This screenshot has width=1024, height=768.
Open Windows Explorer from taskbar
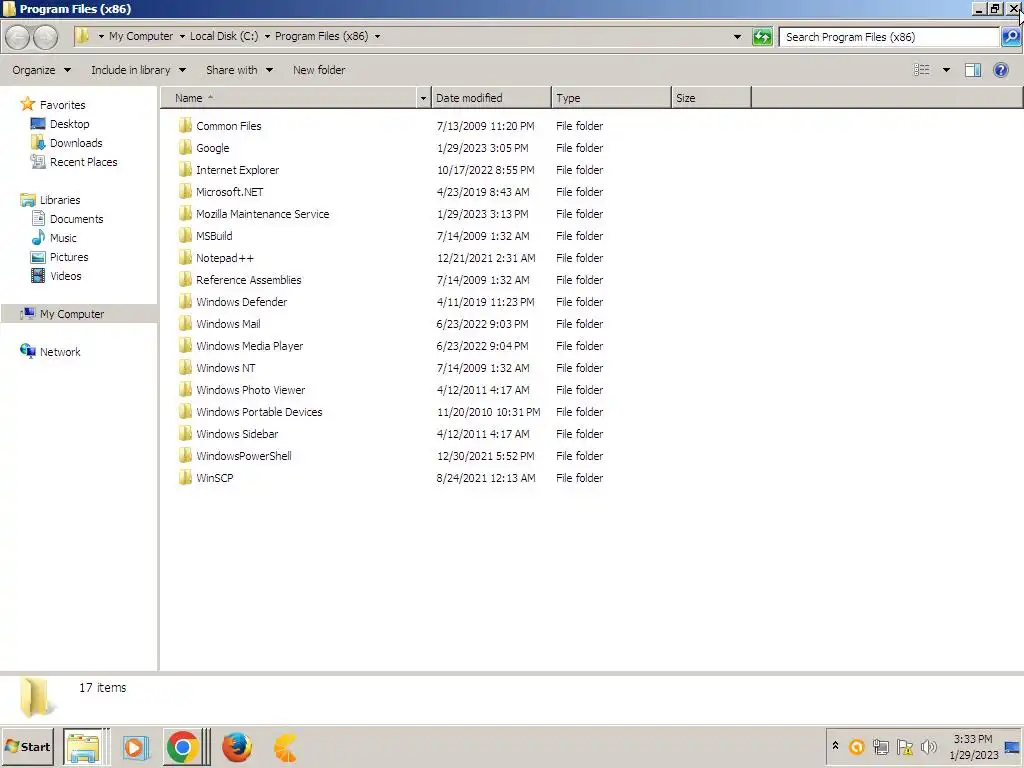(83, 747)
